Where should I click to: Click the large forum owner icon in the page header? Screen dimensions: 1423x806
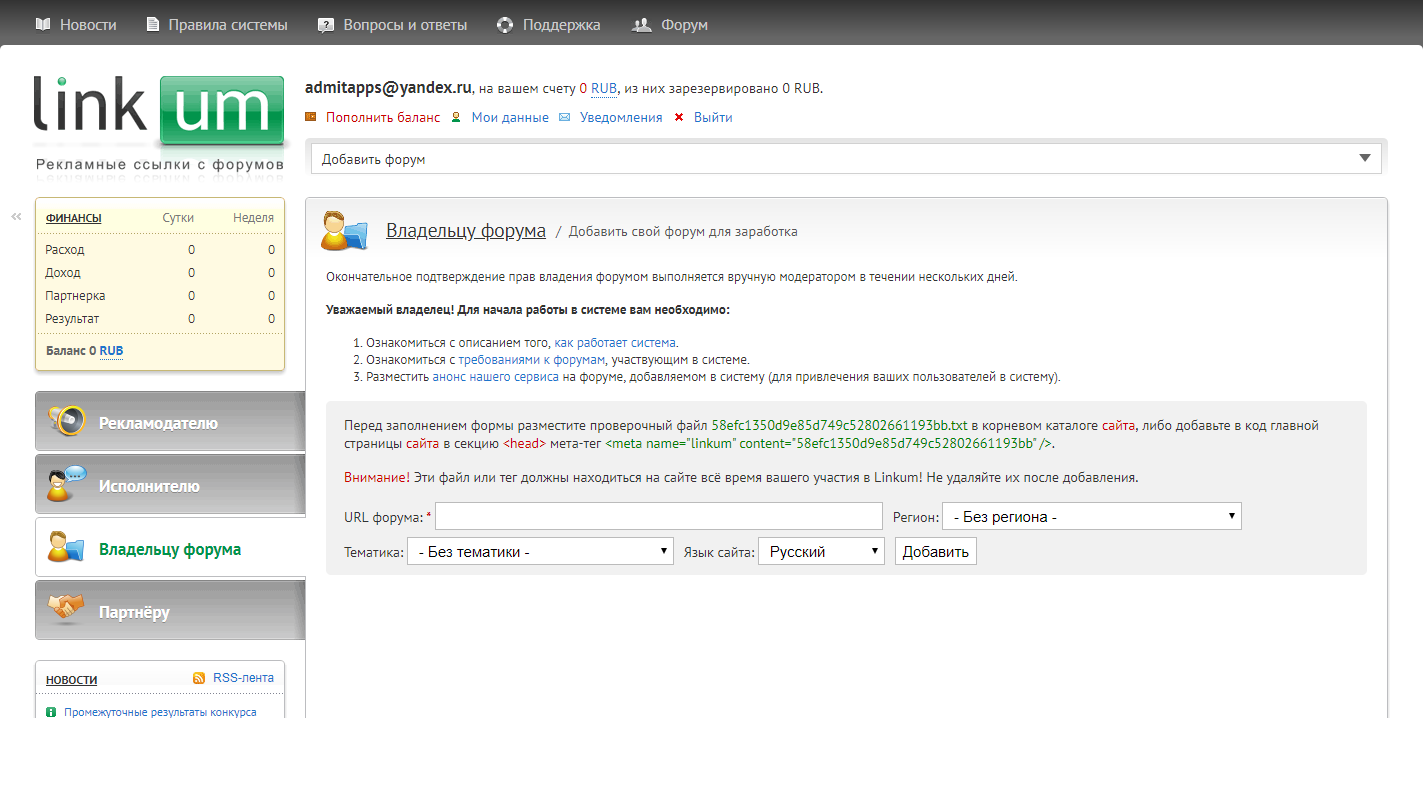point(345,231)
